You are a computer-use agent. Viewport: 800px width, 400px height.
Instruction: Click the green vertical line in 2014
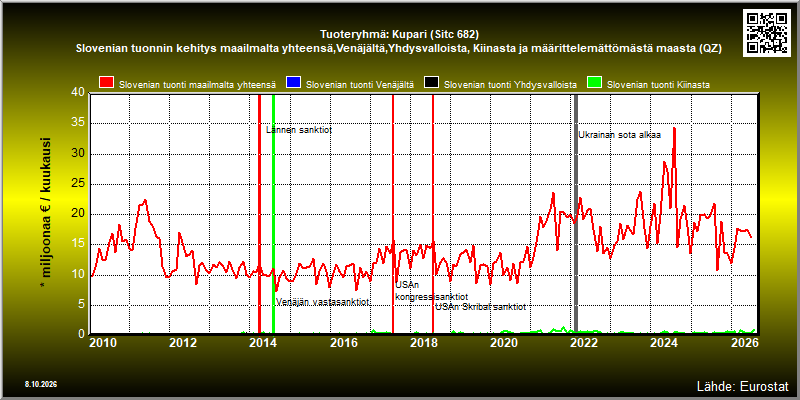coord(273,213)
